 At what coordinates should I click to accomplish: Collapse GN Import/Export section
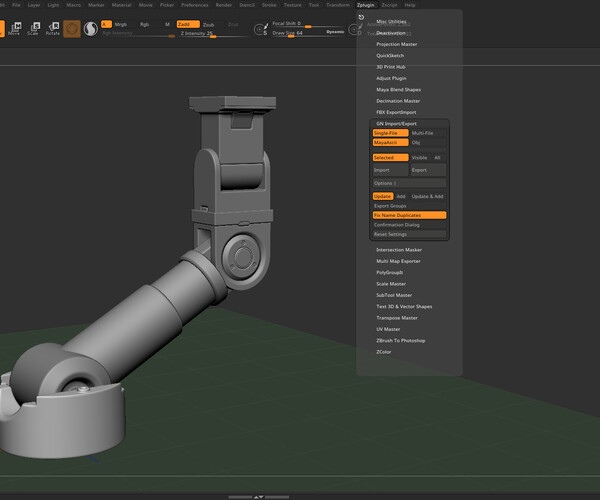pyautogui.click(x=396, y=124)
